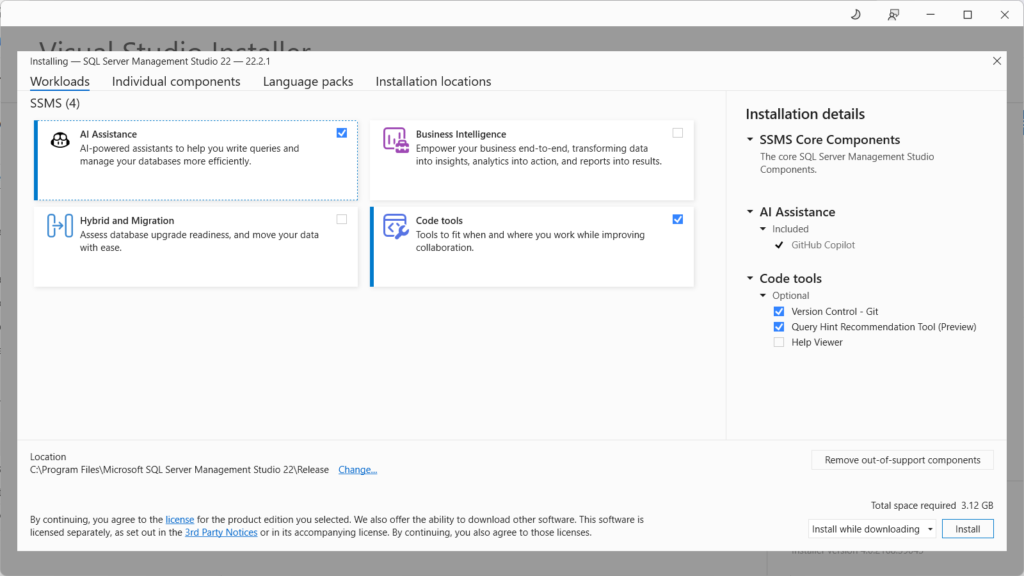Select the Code tools workload icon
Viewport: 1024px width, 576px height.
point(397,227)
